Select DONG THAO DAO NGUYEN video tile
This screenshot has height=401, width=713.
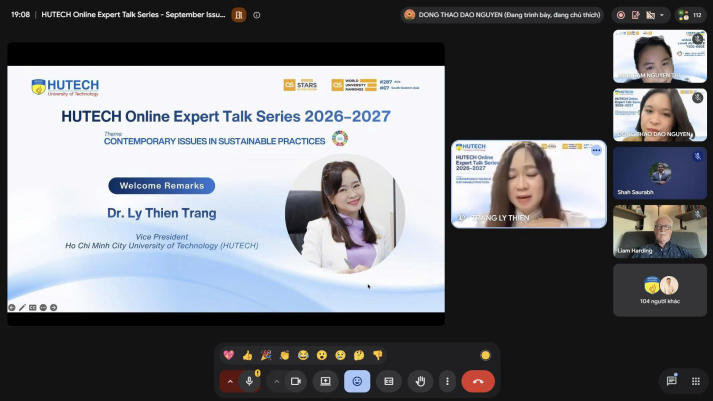coord(660,115)
